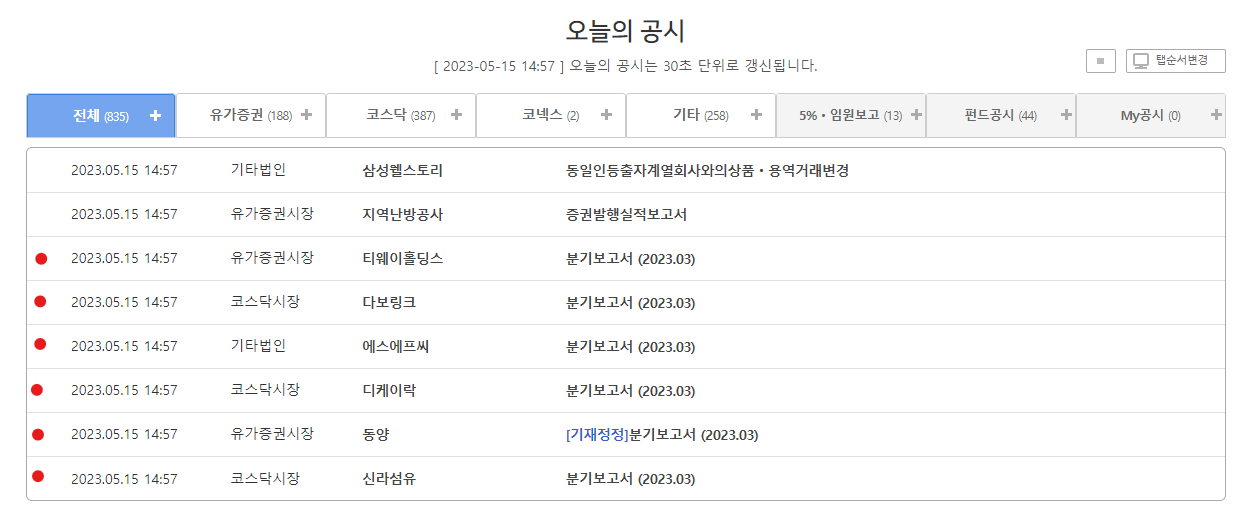
Task: Open the 티웨이홀딩스 분기보고서 (2023.03) report
Action: [x=630, y=259]
